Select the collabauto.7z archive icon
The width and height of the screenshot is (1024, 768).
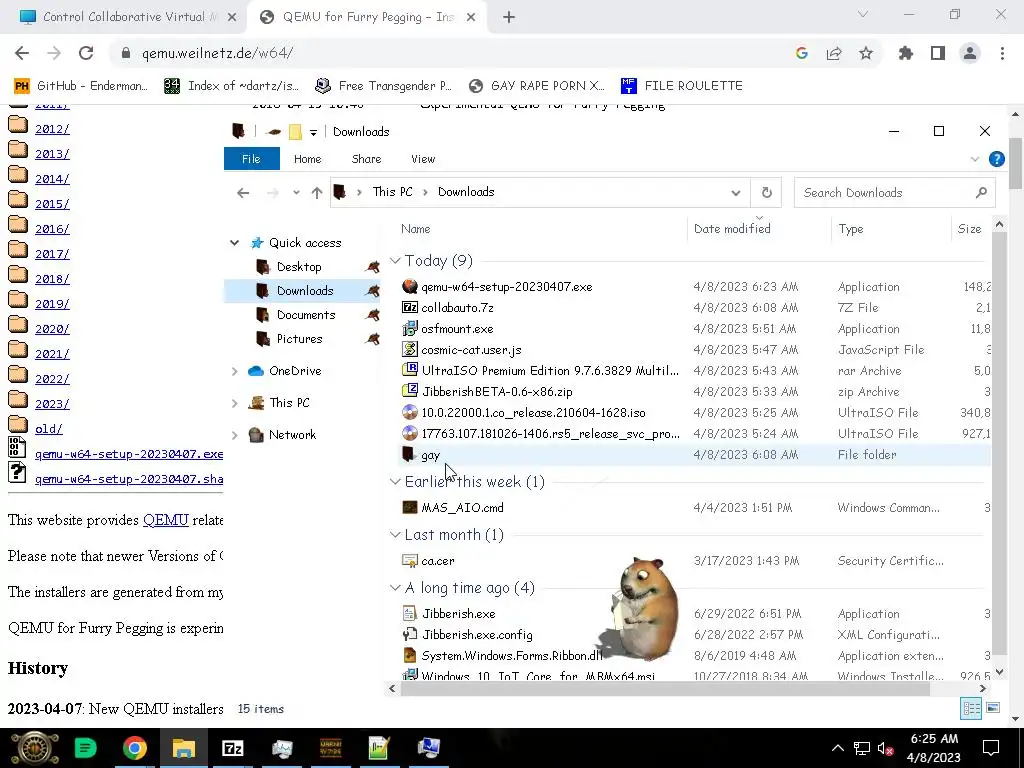409,307
